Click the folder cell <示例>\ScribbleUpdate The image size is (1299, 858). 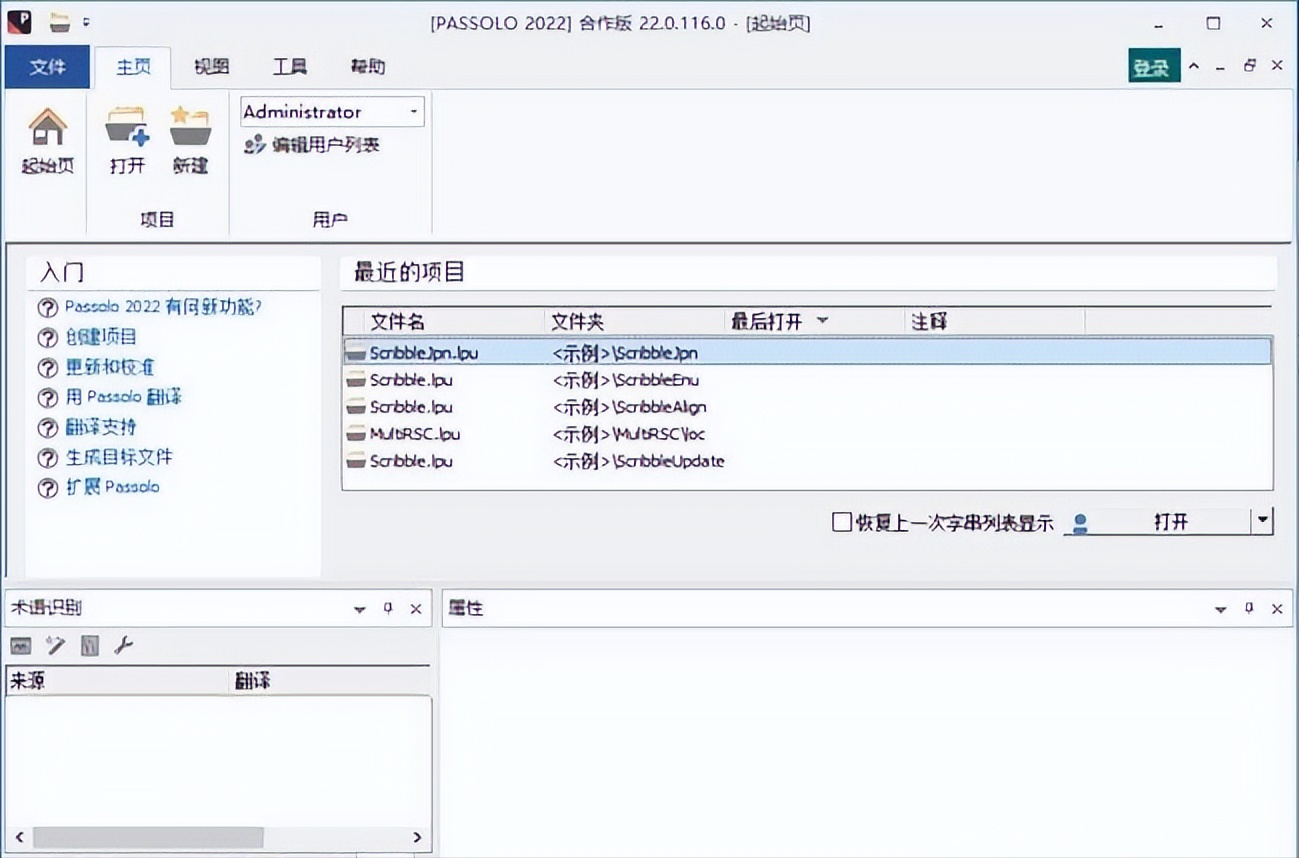(638, 461)
